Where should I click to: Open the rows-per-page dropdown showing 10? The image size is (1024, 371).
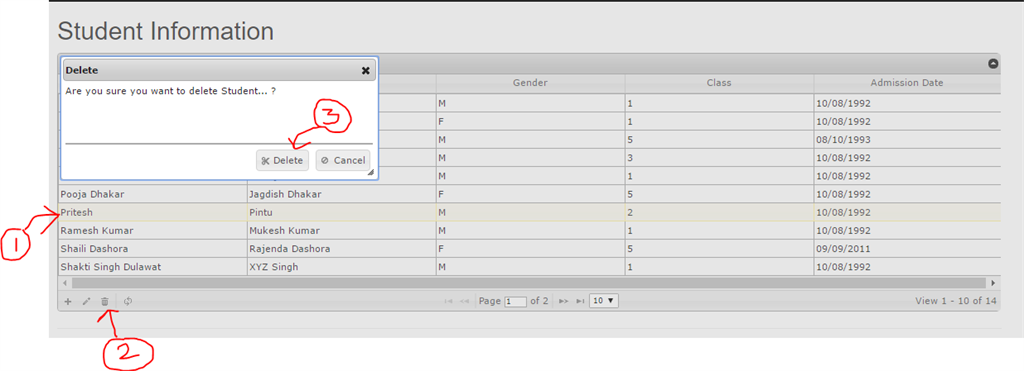[603, 301]
